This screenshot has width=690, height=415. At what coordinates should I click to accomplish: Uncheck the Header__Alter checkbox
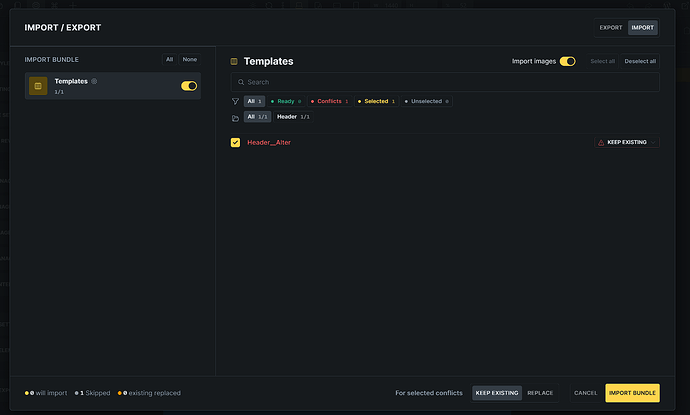[235, 143]
